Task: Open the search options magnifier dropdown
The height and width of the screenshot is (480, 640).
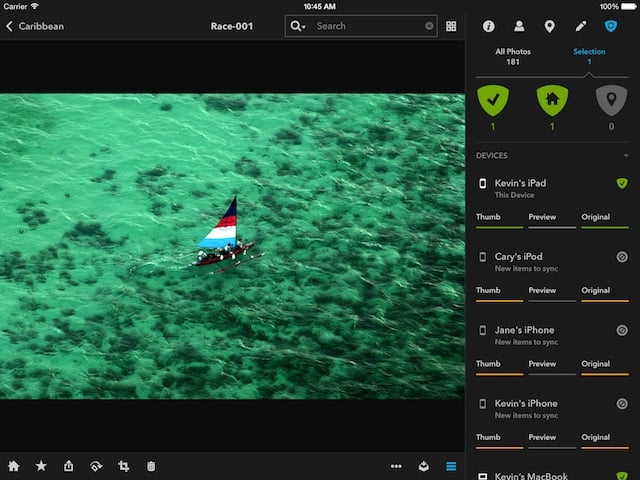Action: (298, 26)
